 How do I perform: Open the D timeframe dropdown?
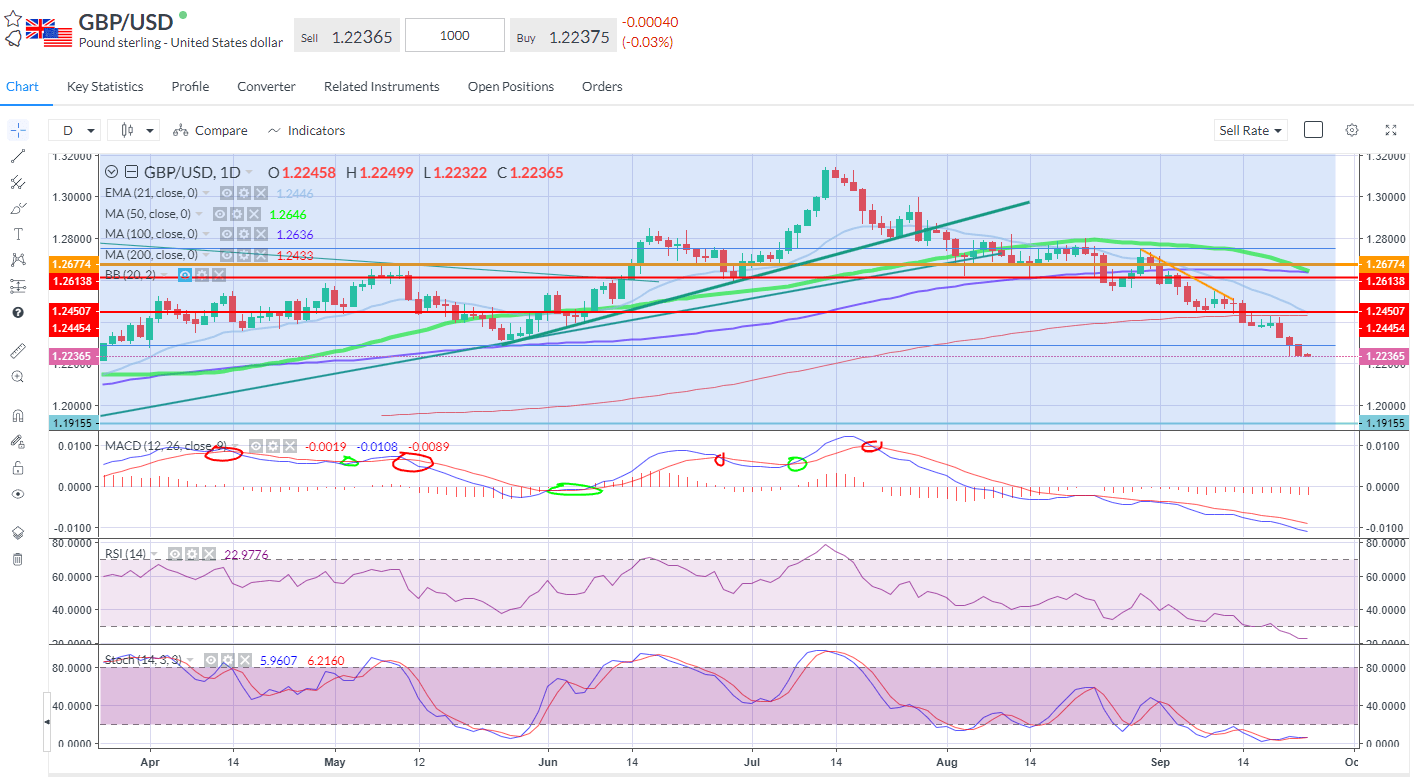[74, 130]
